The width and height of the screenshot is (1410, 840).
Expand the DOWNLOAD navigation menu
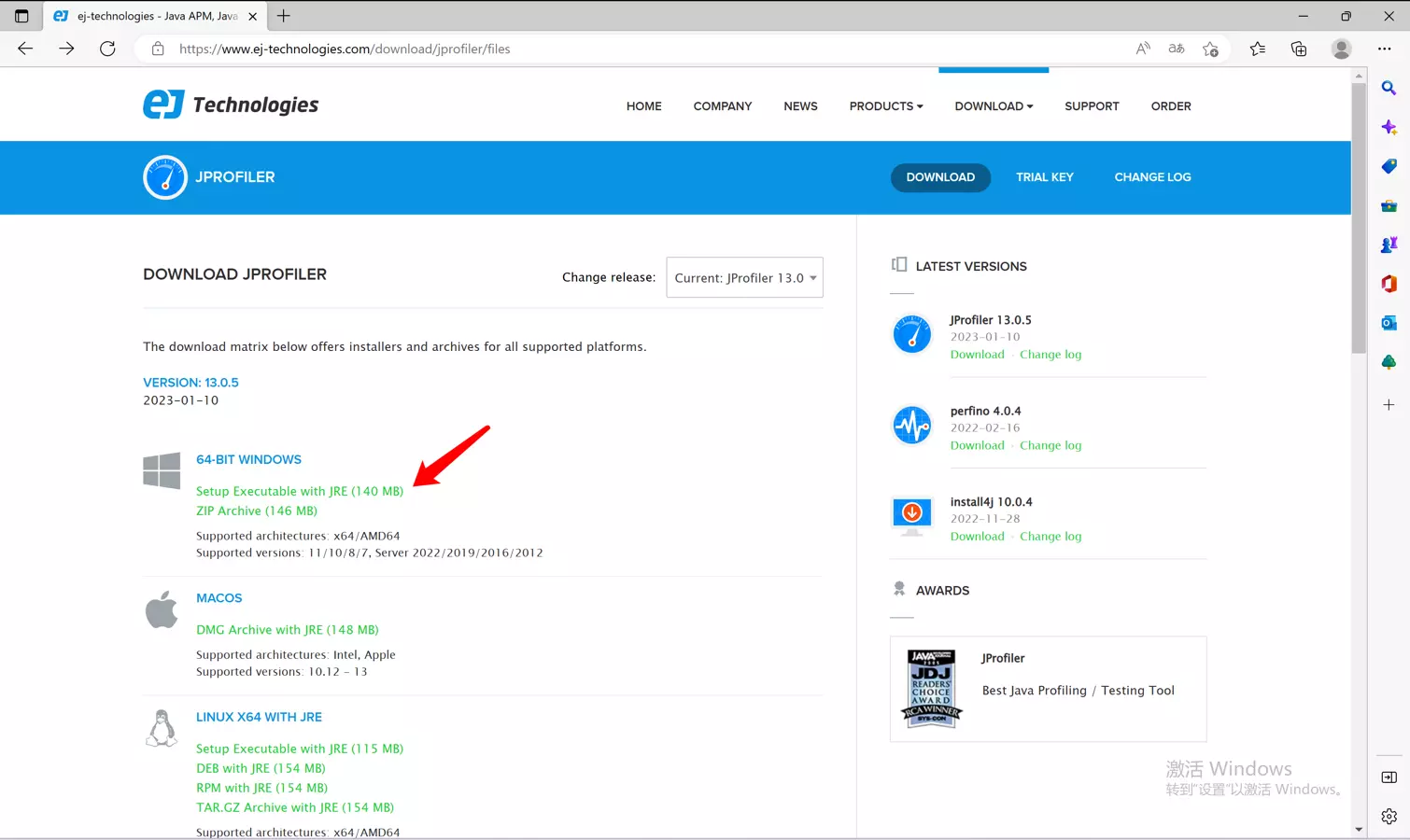click(x=994, y=106)
